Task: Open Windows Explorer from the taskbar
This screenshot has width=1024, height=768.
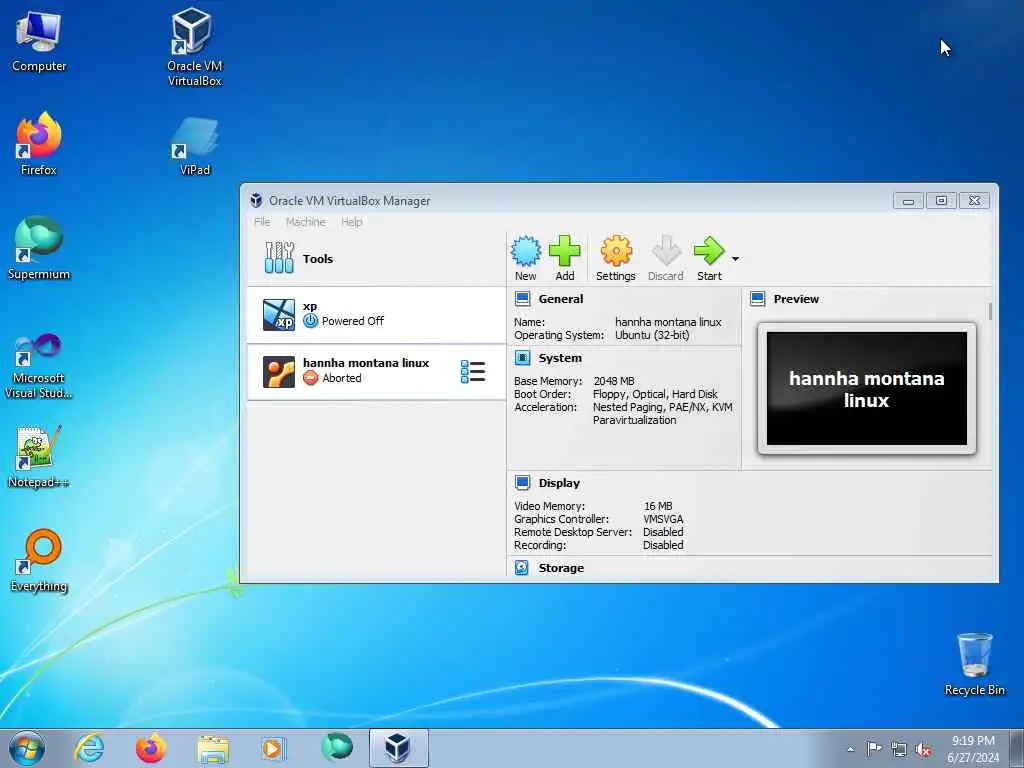Action: click(213, 749)
